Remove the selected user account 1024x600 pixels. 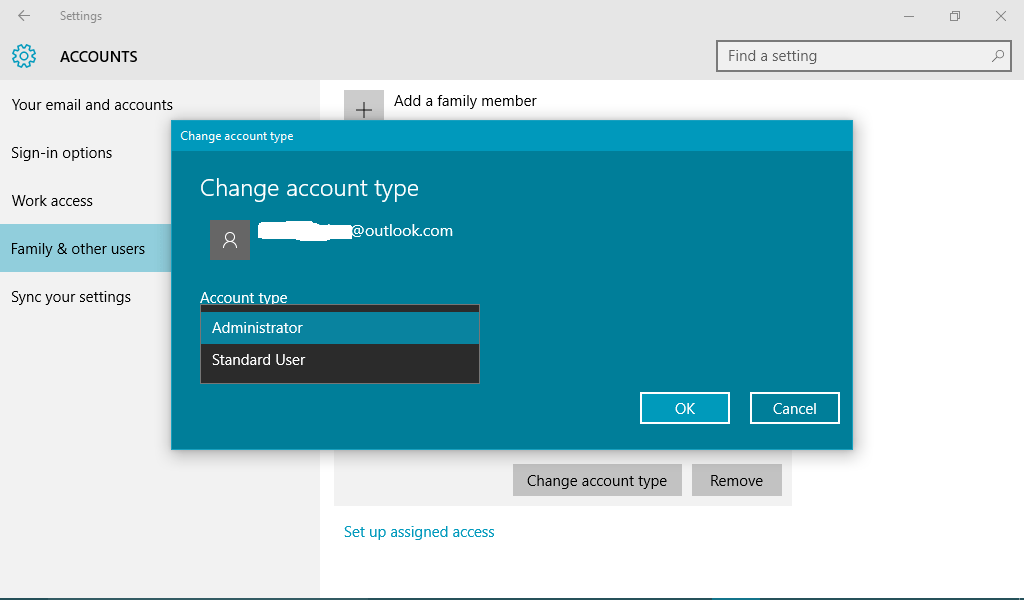coord(736,481)
